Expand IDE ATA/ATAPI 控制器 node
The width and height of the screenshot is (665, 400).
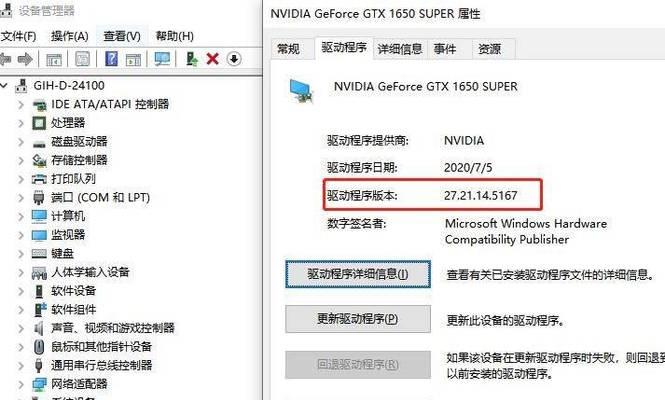click(x=21, y=104)
